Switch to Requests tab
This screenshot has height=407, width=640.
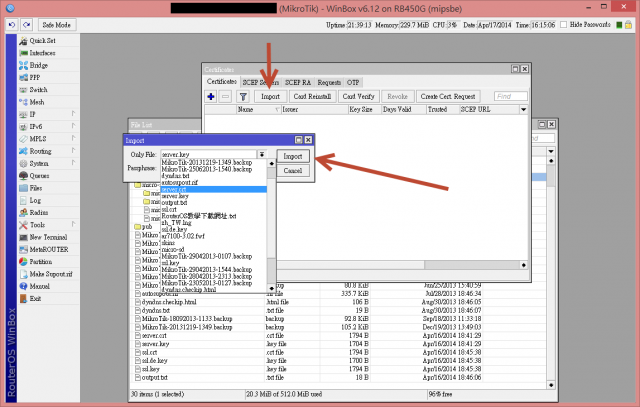click(329, 82)
